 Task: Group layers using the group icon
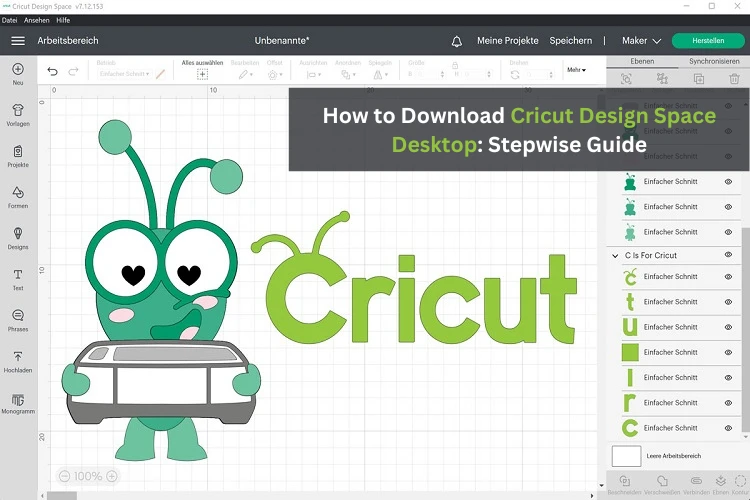pyautogui.click(x=626, y=78)
